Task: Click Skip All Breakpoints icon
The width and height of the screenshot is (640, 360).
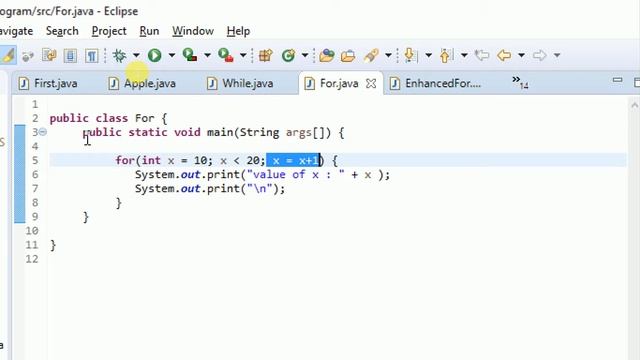Action: 28,56
